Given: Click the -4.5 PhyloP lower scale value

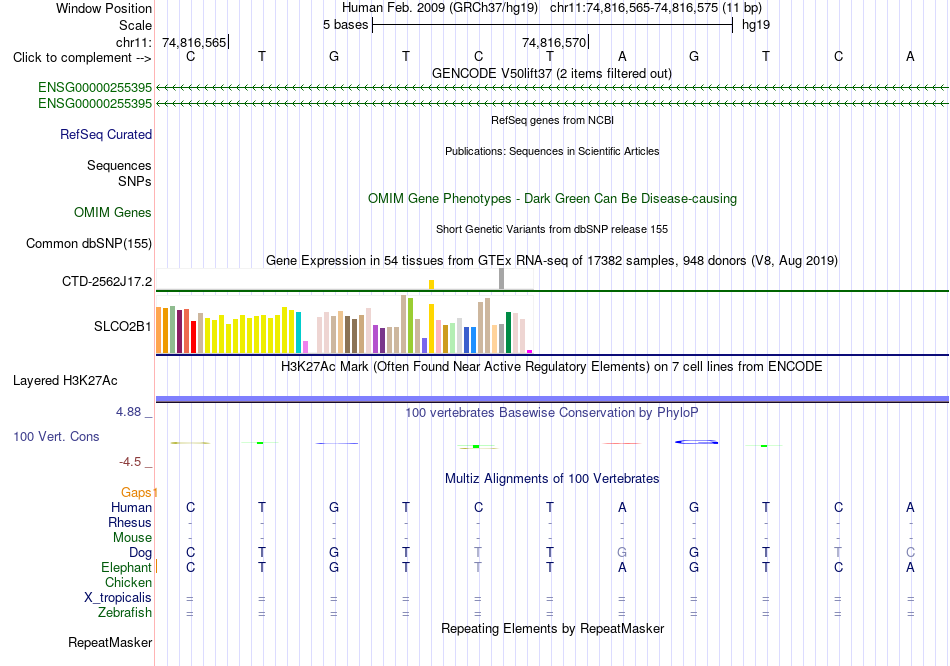Looking at the screenshot, I should pos(130,462).
